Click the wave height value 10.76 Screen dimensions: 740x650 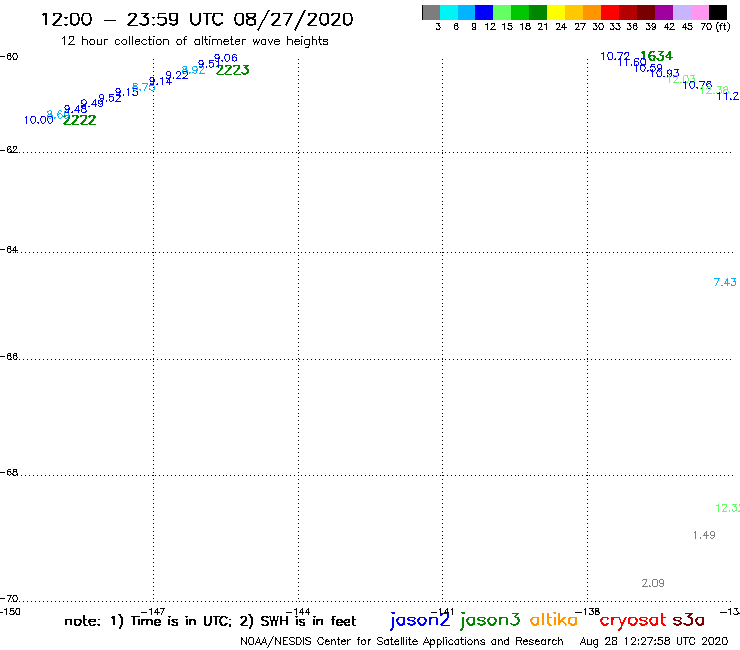pos(697,85)
